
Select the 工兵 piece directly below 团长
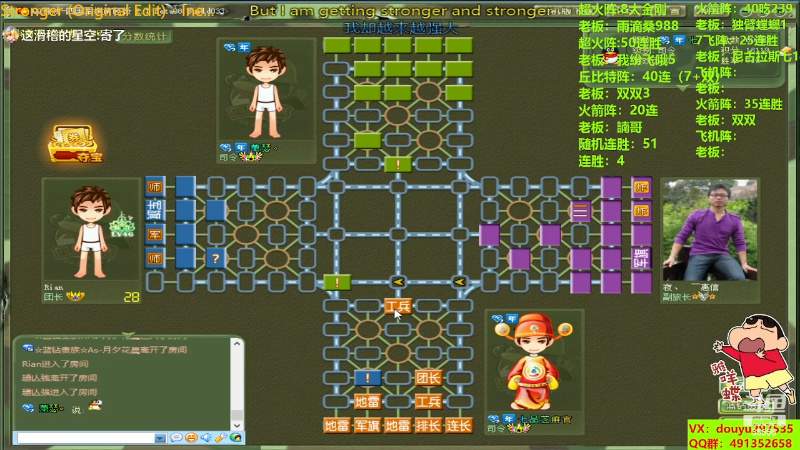point(428,402)
